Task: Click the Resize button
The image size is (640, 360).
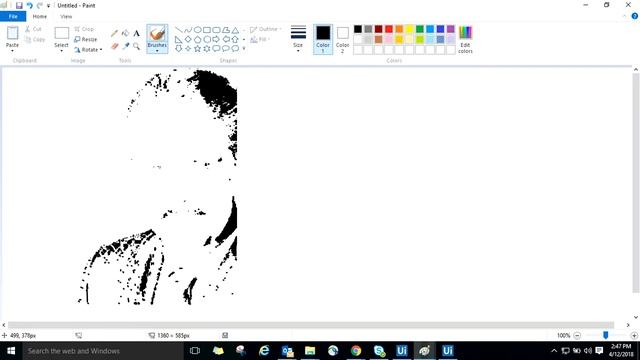Action: pyautogui.click(x=86, y=39)
